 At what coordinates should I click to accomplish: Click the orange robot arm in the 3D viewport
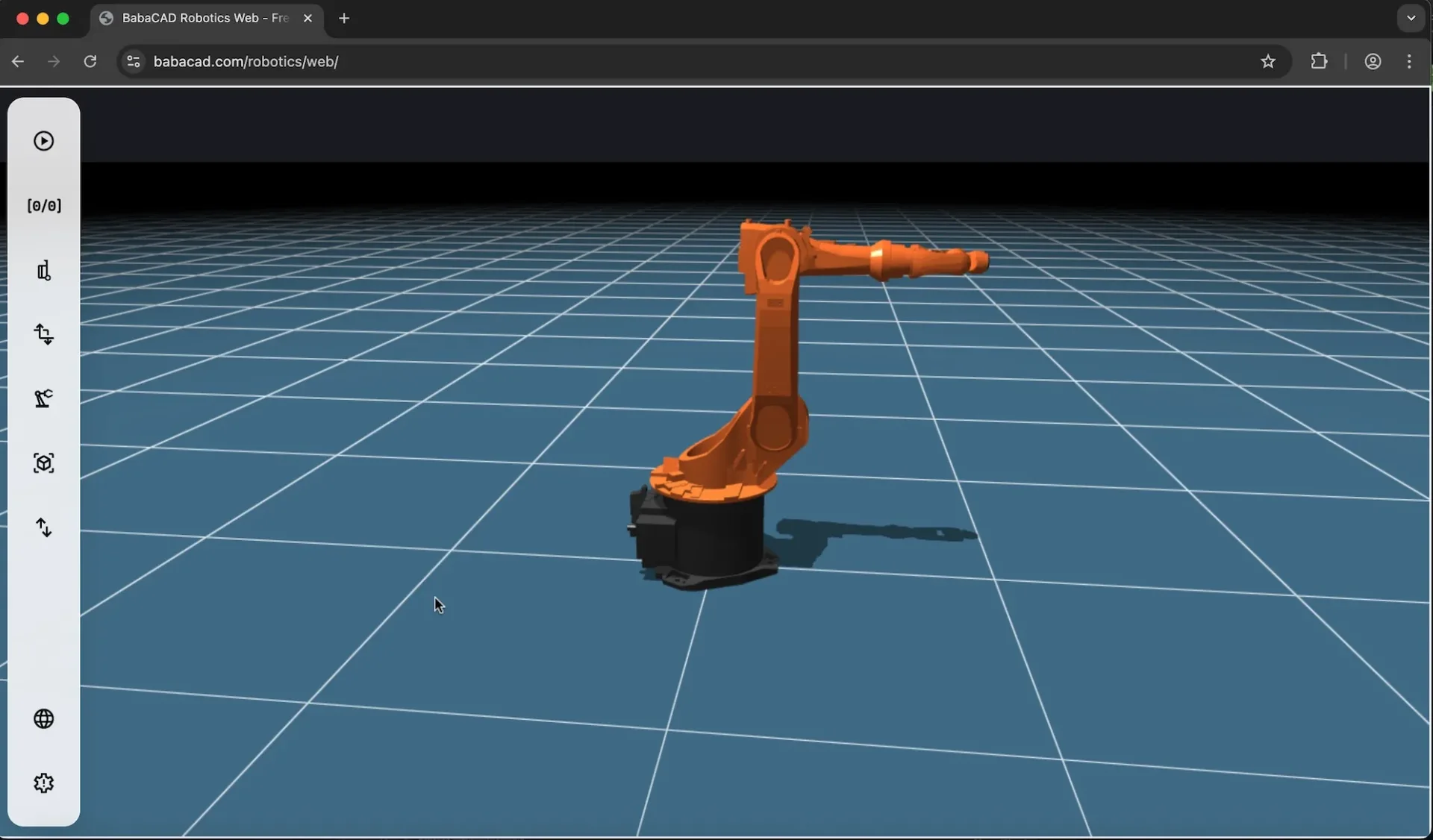776,351
